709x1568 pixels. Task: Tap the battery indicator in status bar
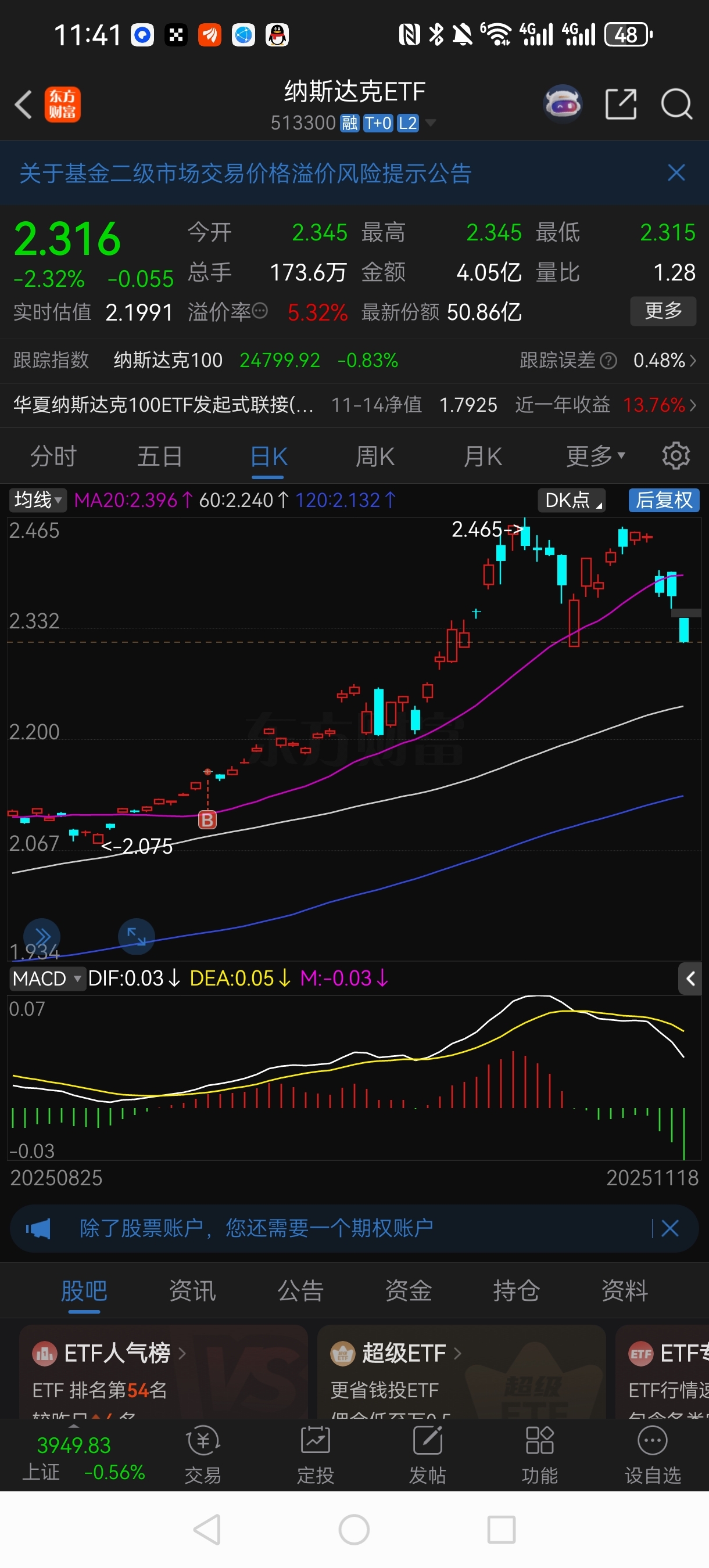pos(628,35)
